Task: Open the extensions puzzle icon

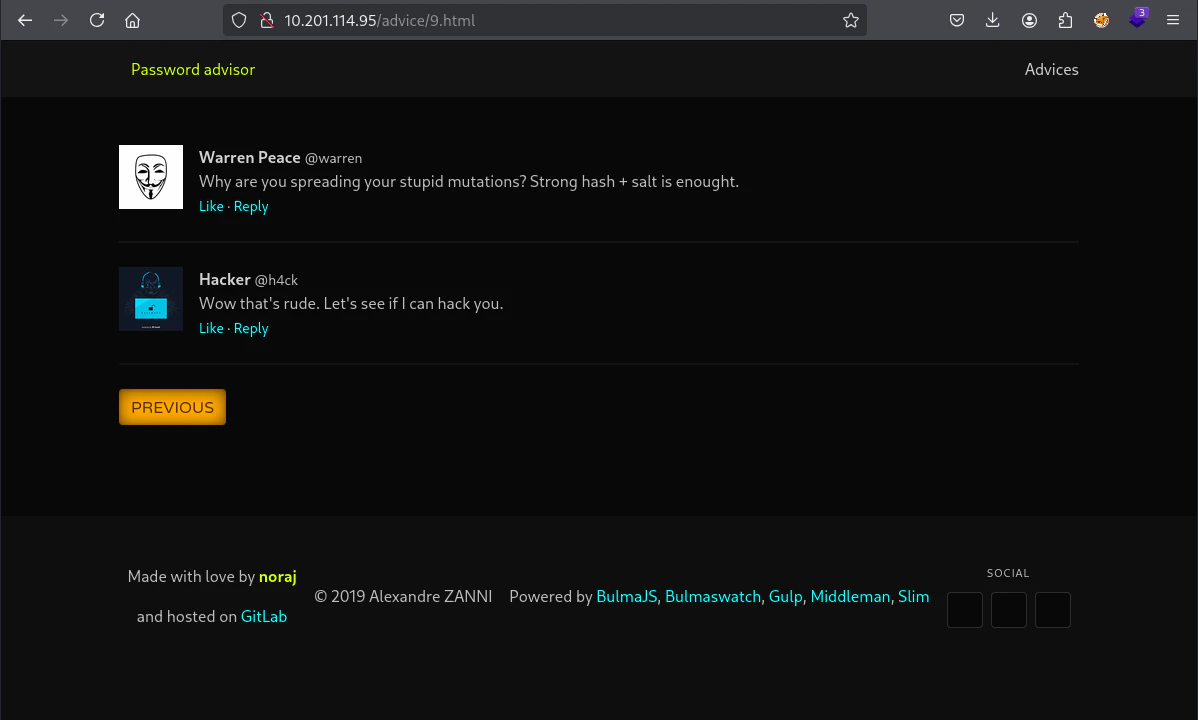Action: click(x=1065, y=21)
